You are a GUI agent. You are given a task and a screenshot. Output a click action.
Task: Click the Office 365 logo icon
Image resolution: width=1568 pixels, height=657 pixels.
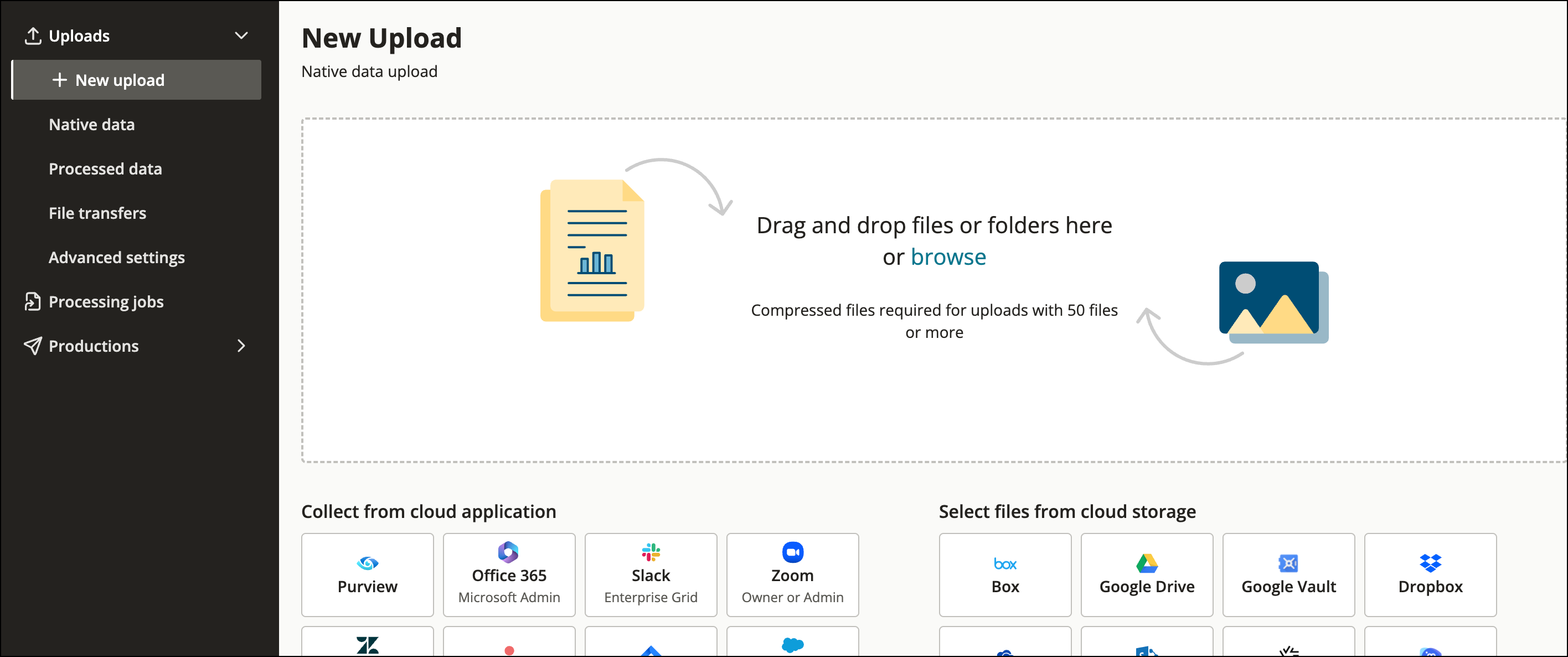(508, 552)
